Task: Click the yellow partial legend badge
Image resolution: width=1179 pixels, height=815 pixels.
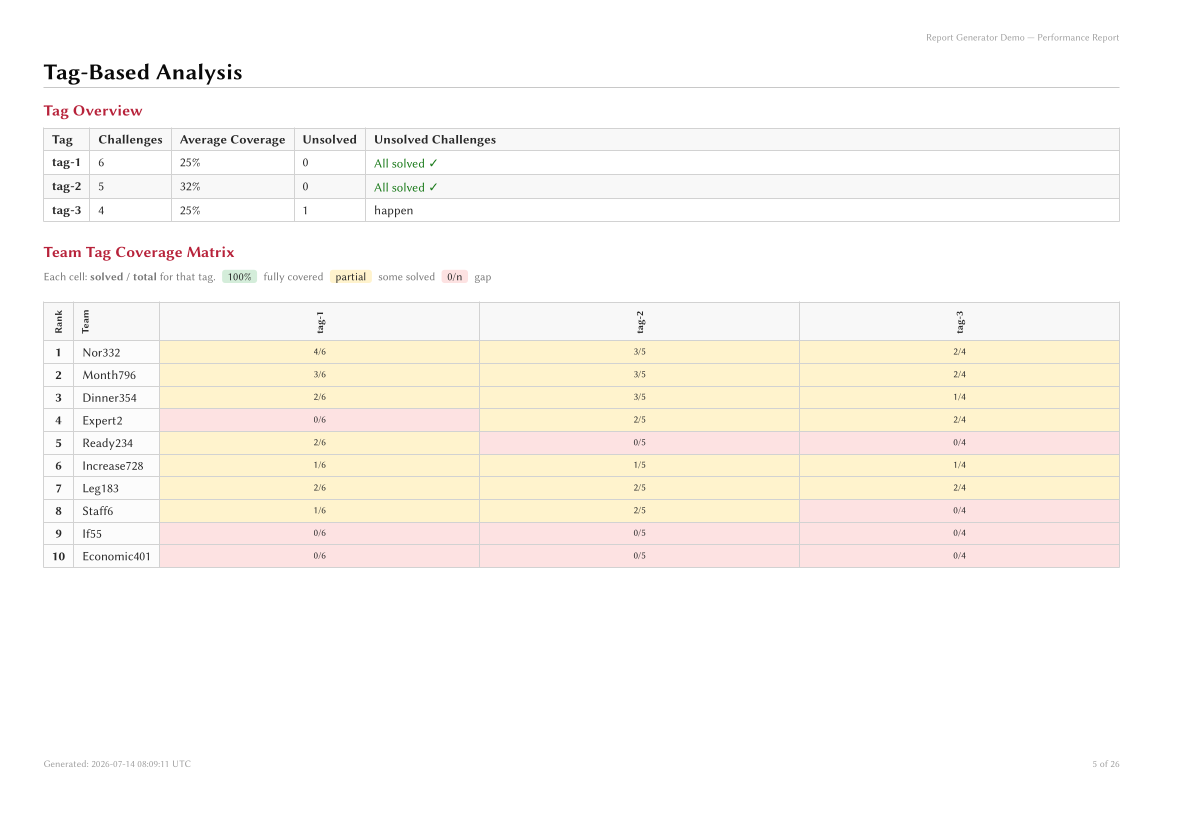Action: tap(350, 277)
